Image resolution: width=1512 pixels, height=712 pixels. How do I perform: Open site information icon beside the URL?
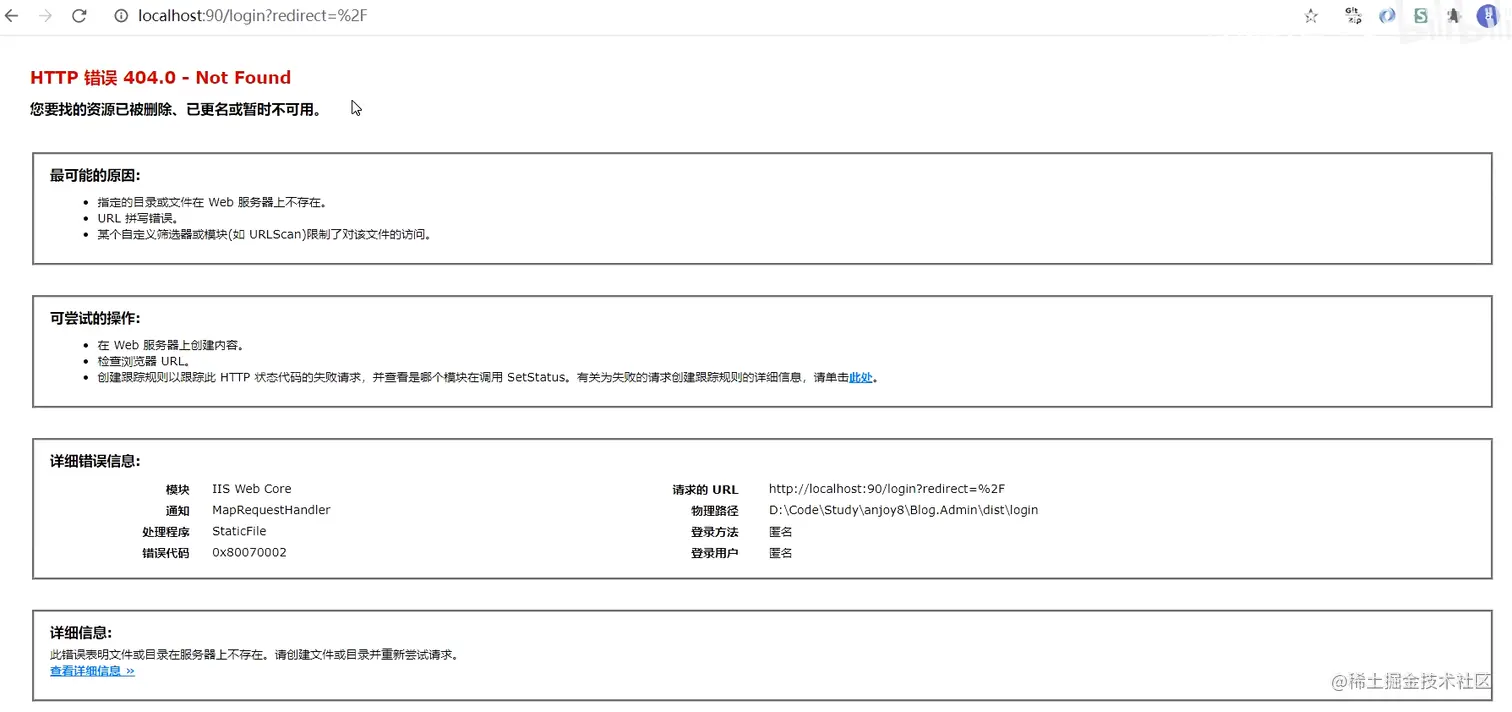[x=121, y=16]
